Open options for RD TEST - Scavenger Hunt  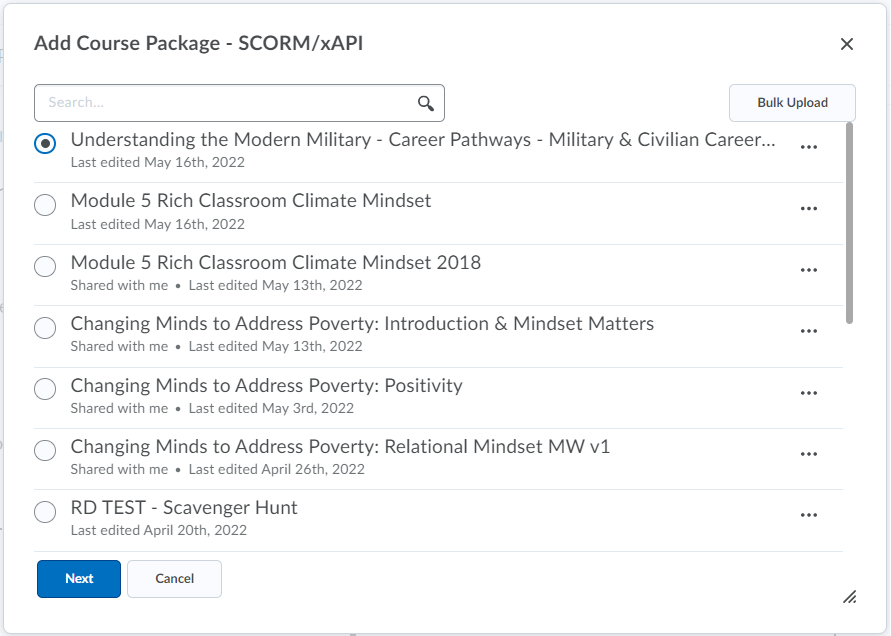[809, 515]
